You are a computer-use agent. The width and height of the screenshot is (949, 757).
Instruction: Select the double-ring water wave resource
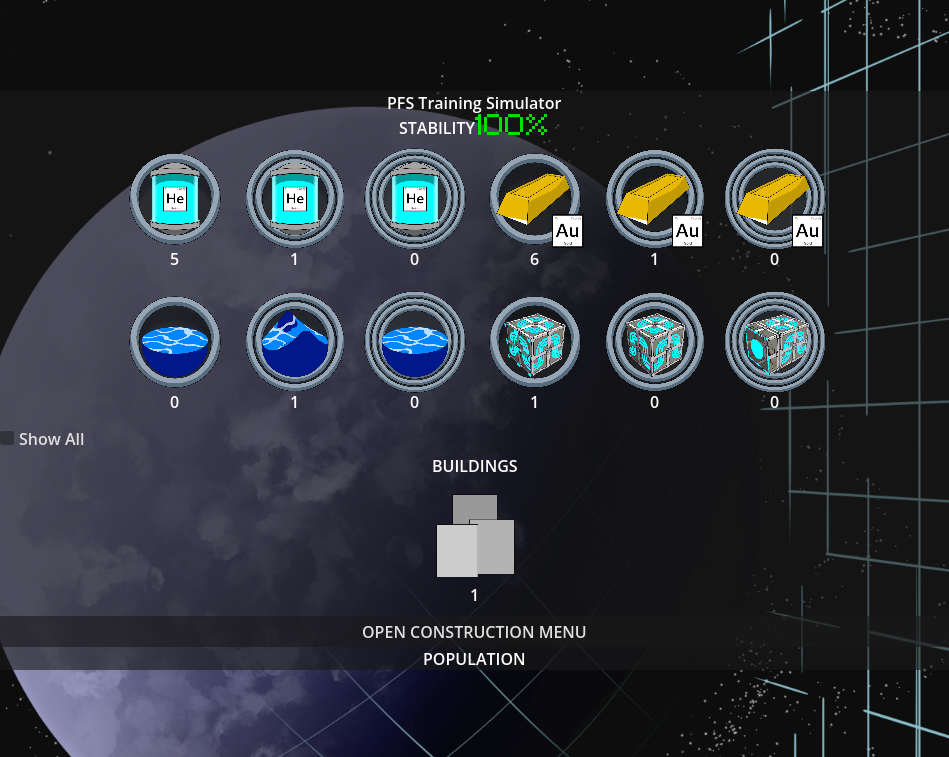294,341
